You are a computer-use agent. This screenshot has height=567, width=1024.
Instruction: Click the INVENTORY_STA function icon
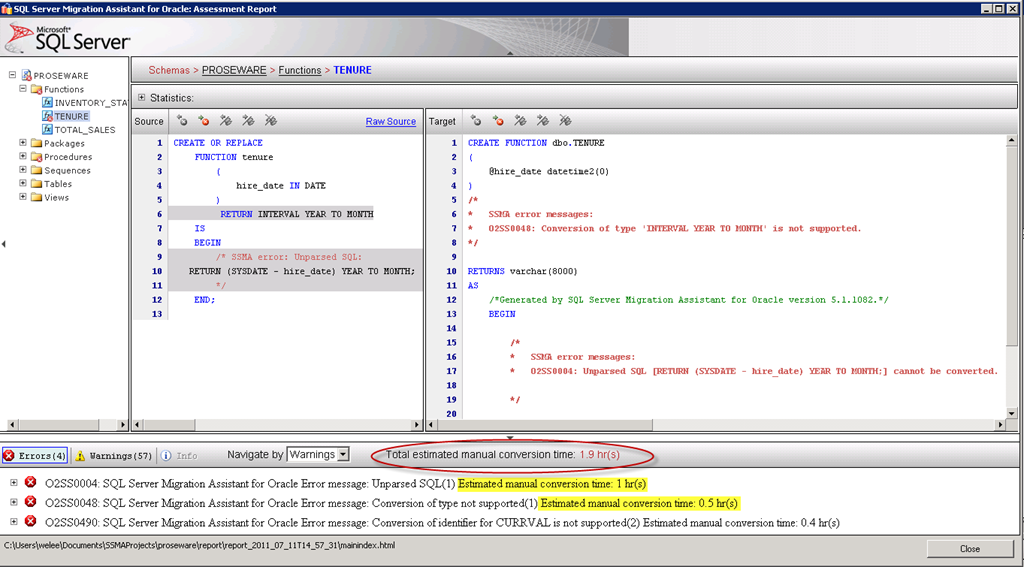48,103
